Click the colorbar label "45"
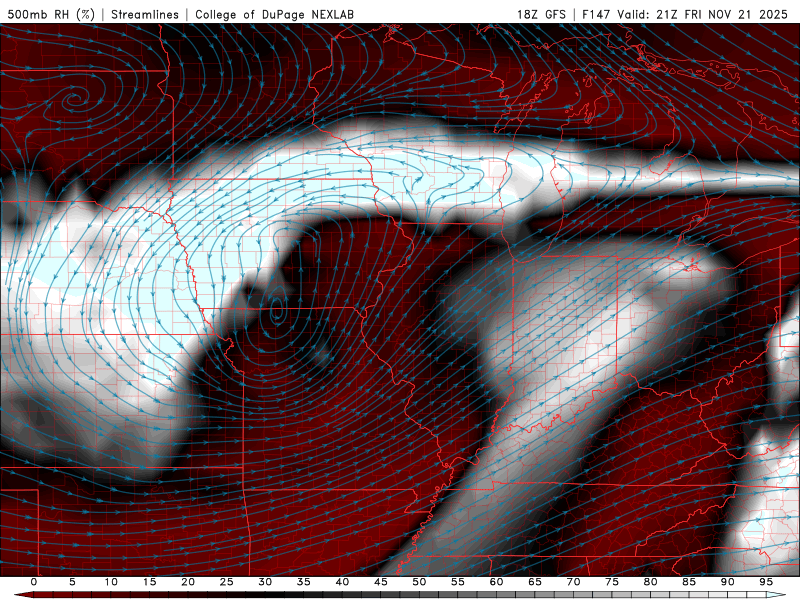This screenshot has width=800, height=600. [x=381, y=582]
